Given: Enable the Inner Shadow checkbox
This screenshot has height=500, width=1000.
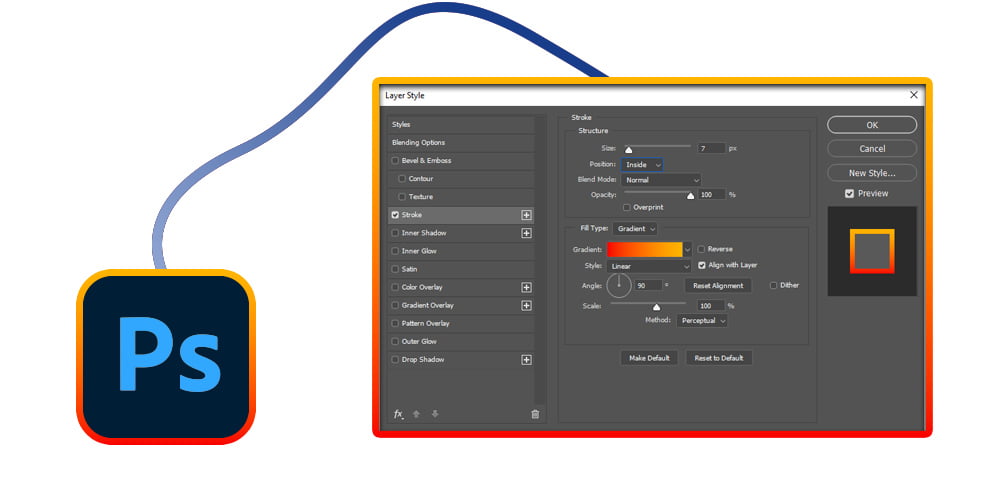Looking at the screenshot, I should [x=395, y=233].
